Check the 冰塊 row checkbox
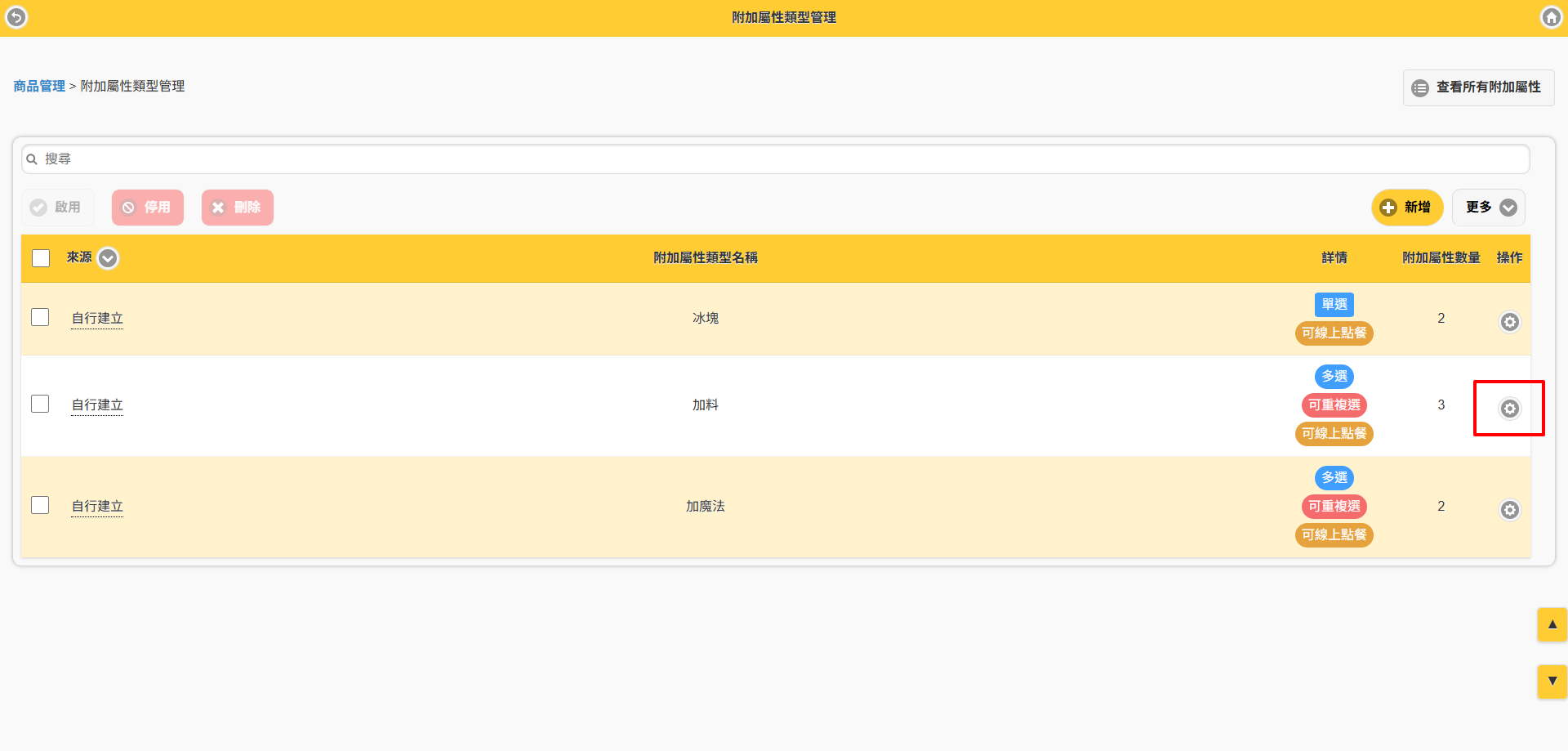The height and width of the screenshot is (751, 1568). pos(40,317)
